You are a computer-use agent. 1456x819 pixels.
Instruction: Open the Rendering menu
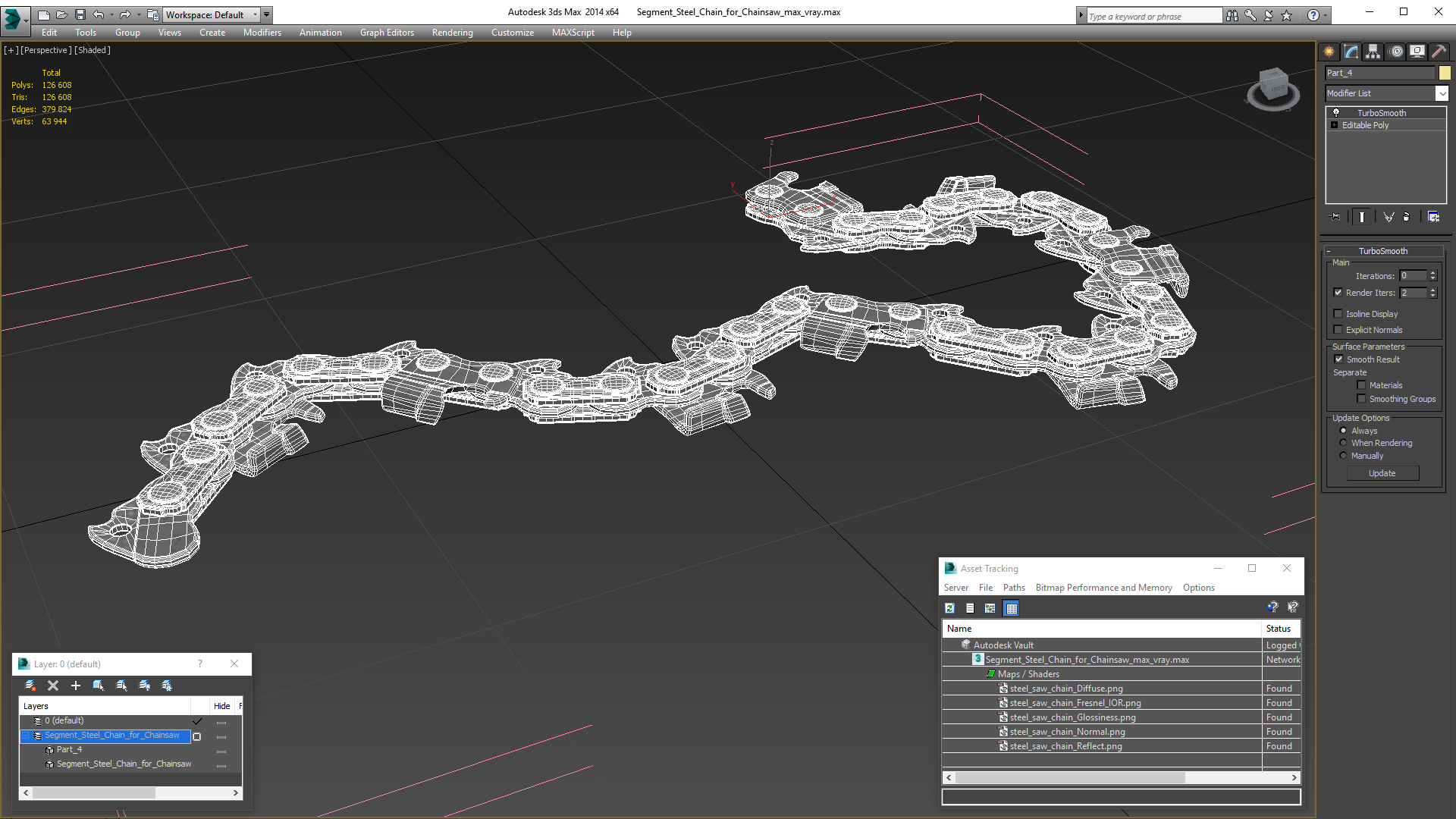pyautogui.click(x=452, y=33)
